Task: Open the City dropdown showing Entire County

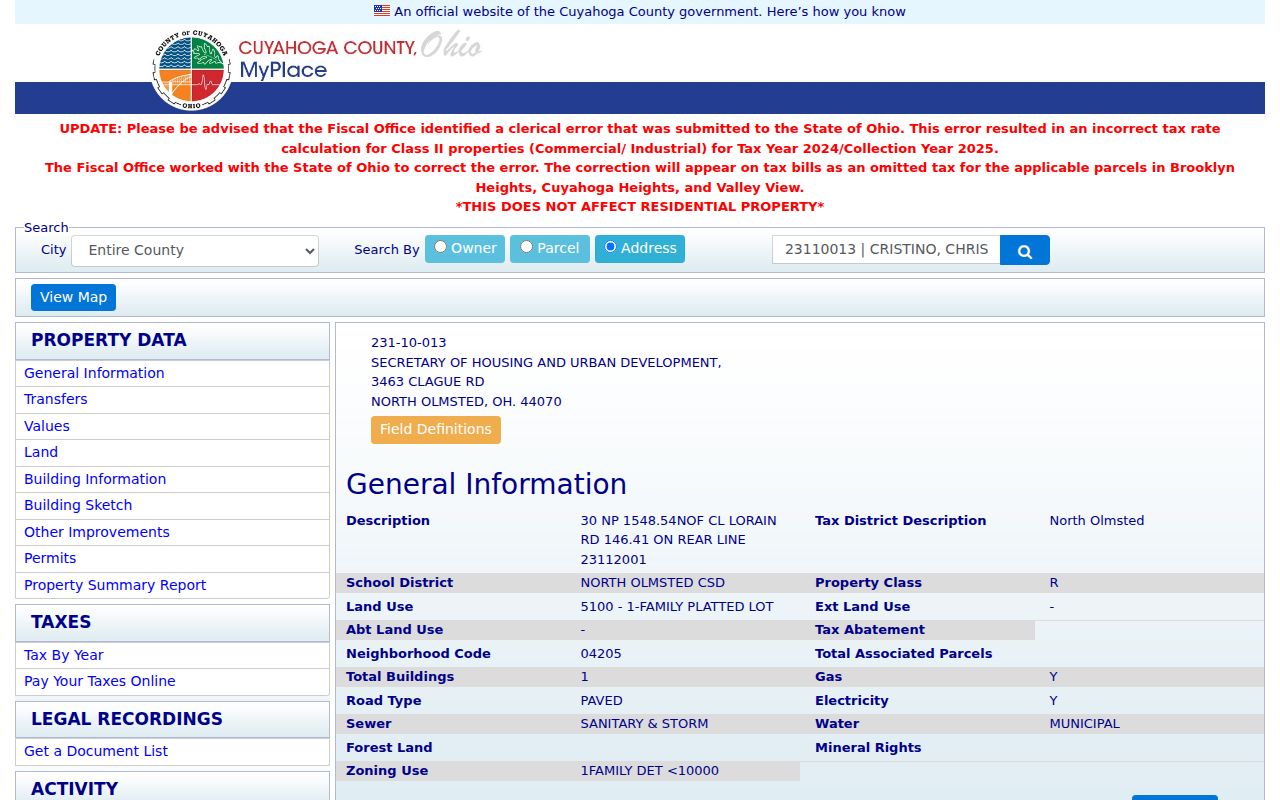Action: (195, 251)
